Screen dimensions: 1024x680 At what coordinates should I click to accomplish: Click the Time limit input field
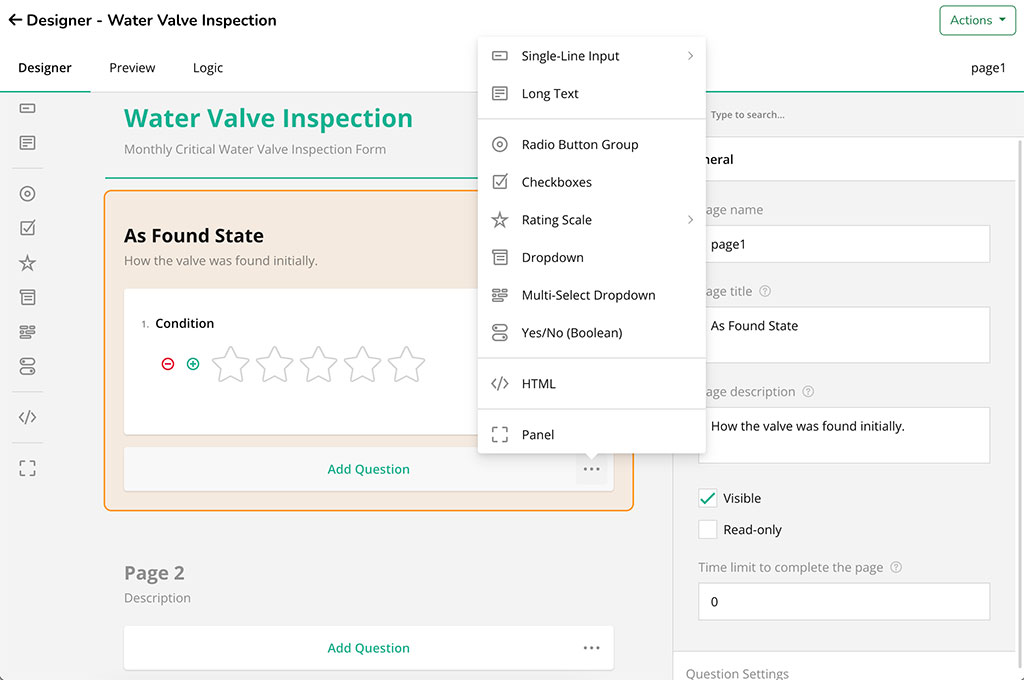coord(843,602)
